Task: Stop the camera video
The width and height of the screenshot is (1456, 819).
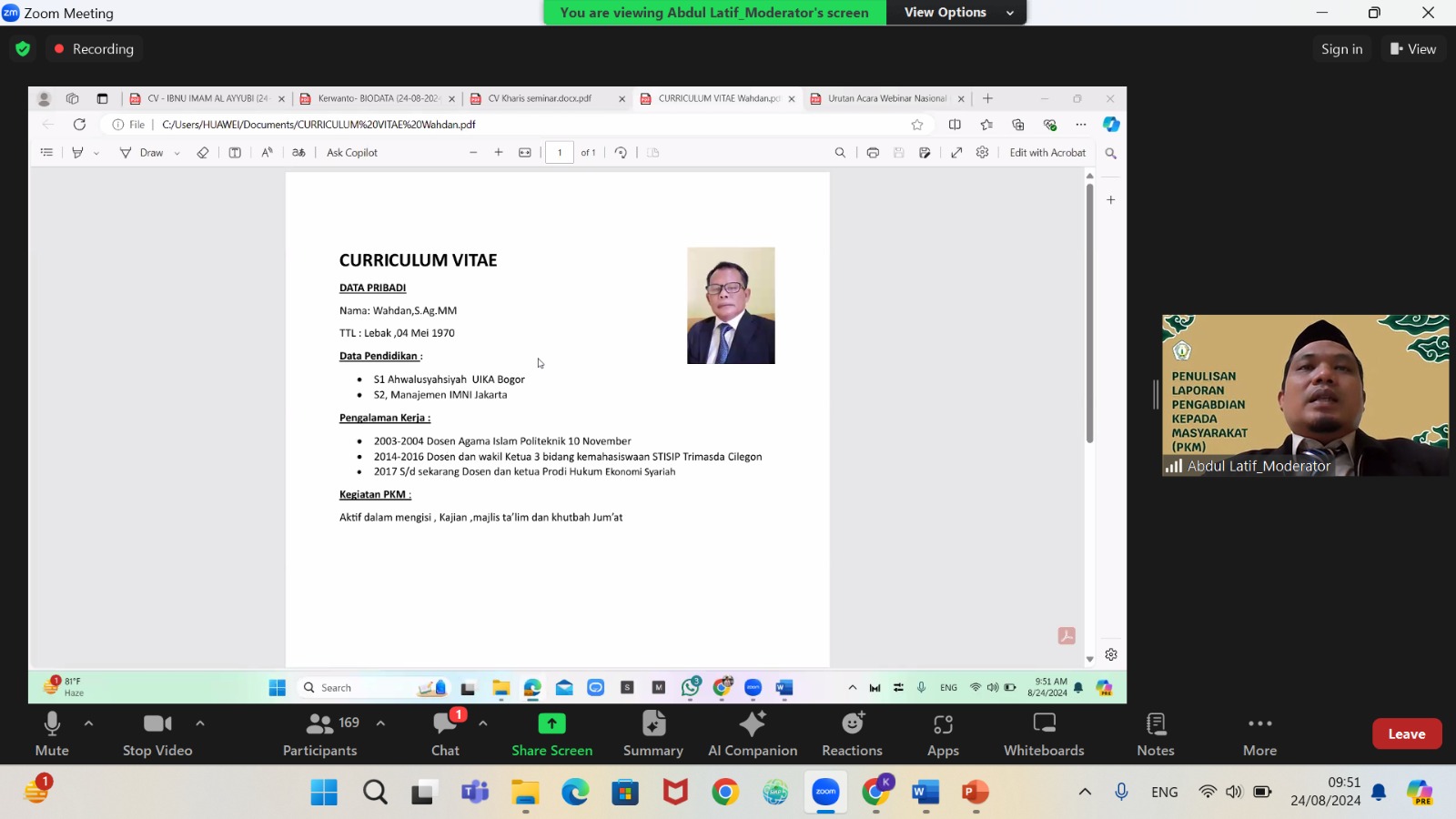Action: pos(157,733)
